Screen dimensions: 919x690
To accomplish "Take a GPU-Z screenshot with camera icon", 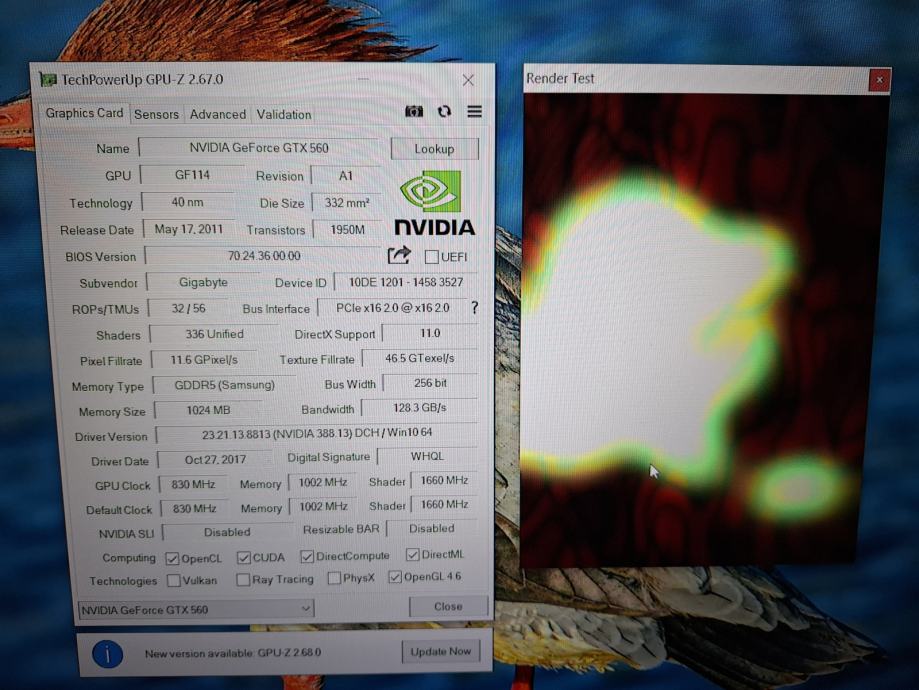I will tap(414, 111).
